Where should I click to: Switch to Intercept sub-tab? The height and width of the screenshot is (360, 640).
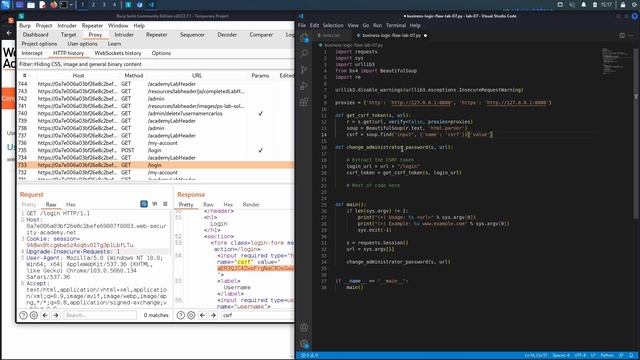pyautogui.click(x=32, y=53)
